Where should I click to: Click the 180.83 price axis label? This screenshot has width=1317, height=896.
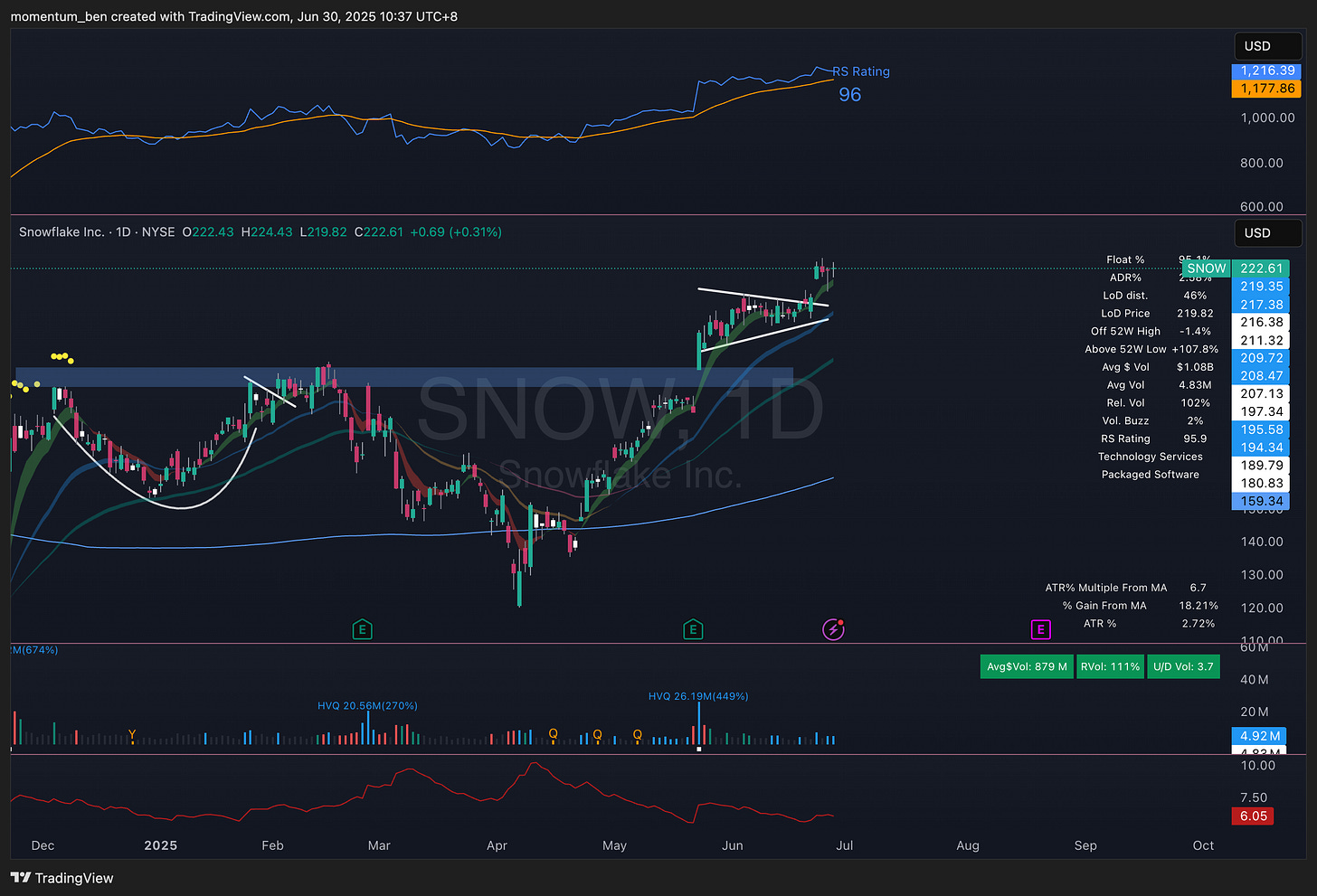(x=1261, y=483)
